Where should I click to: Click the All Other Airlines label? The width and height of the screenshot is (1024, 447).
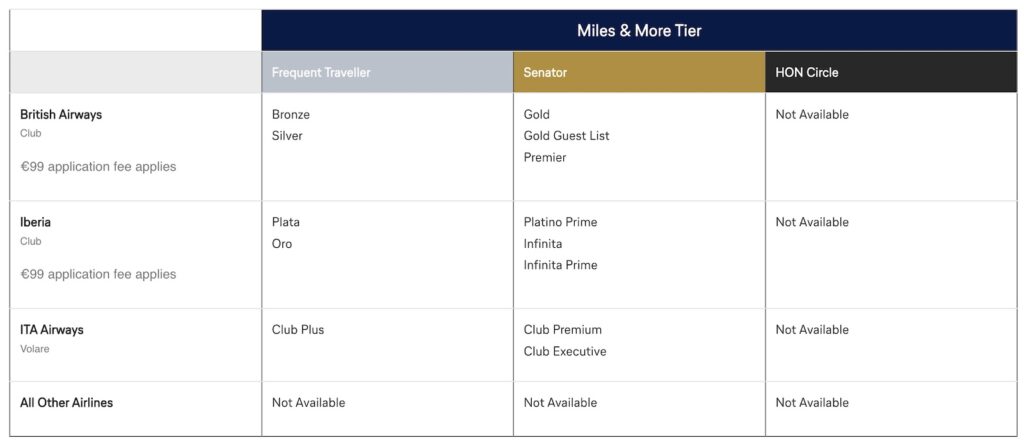(x=66, y=403)
